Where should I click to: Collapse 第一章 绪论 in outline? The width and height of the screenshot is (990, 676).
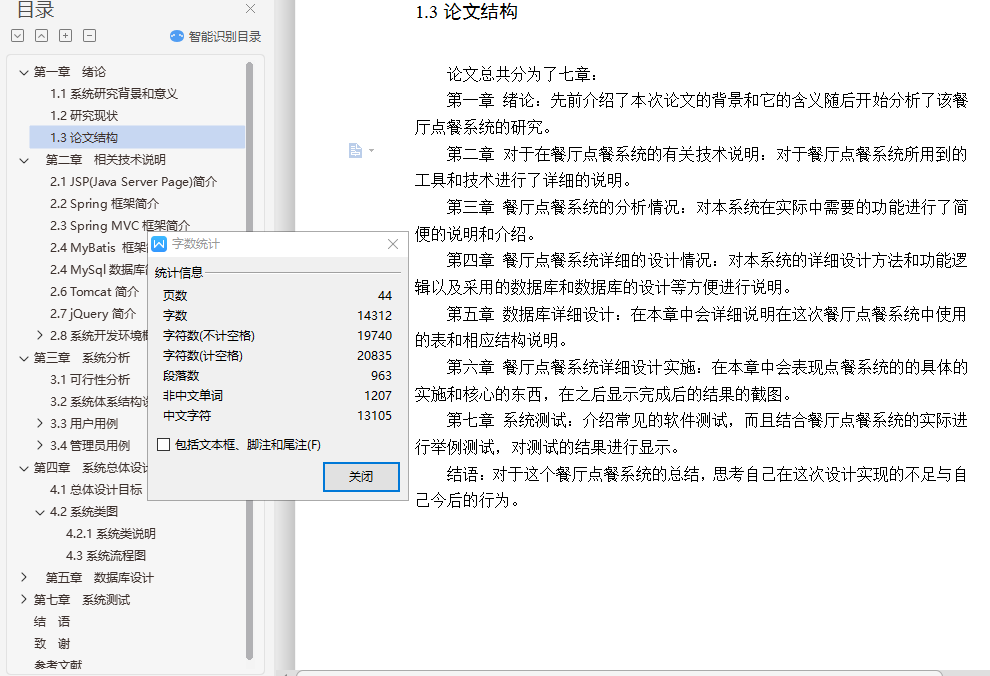[x=24, y=73]
